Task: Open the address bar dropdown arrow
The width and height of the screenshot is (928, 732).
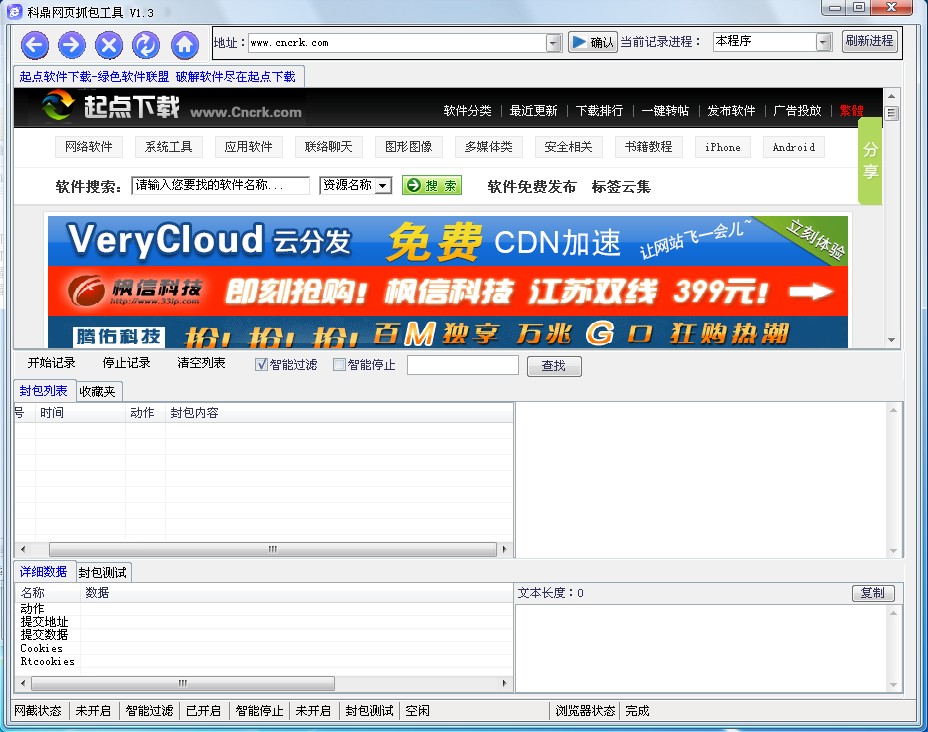Action: pyautogui.click(x=551, y=42)
